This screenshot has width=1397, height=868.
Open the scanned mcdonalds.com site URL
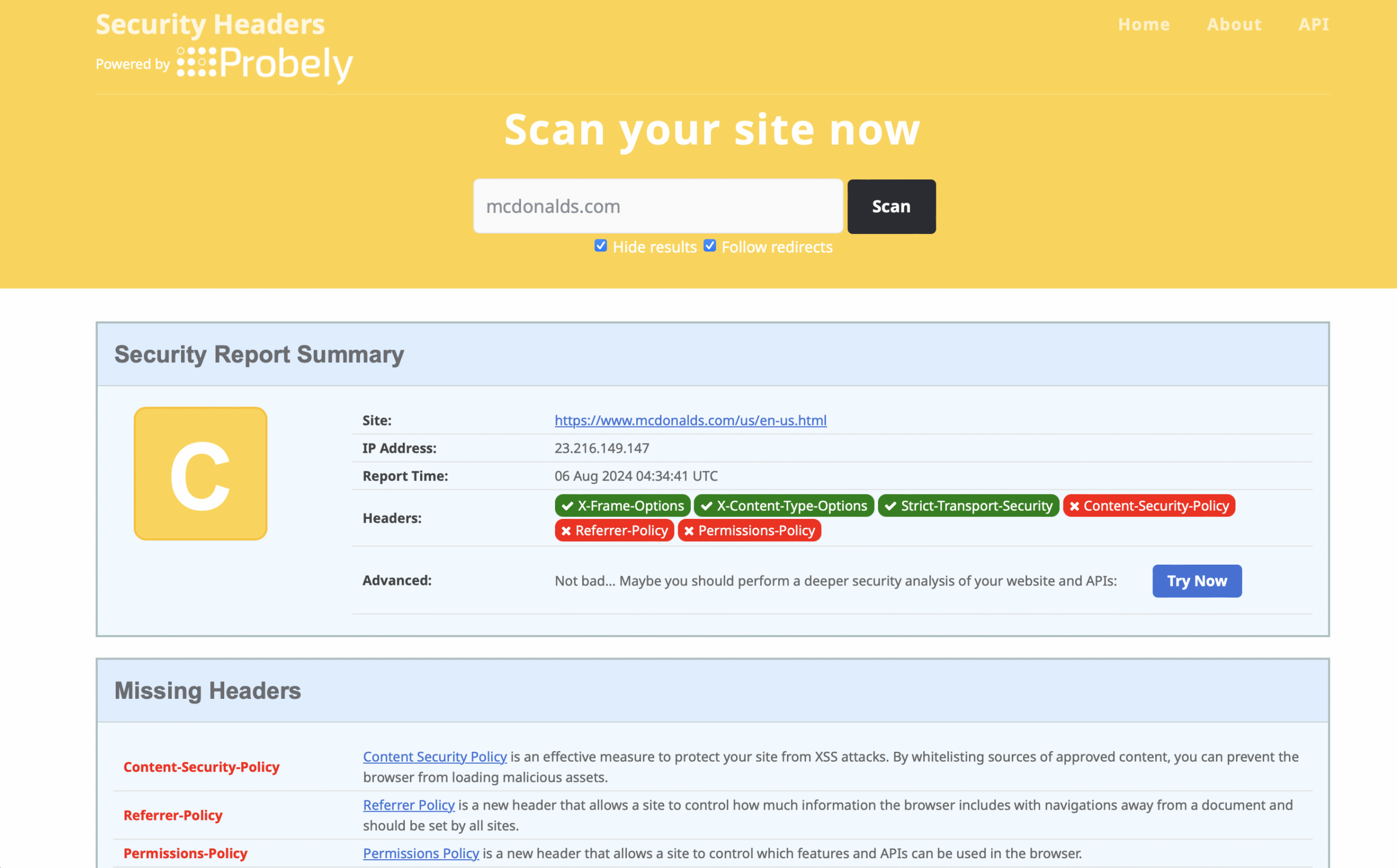pyautogui.click(x=690, y=420)
